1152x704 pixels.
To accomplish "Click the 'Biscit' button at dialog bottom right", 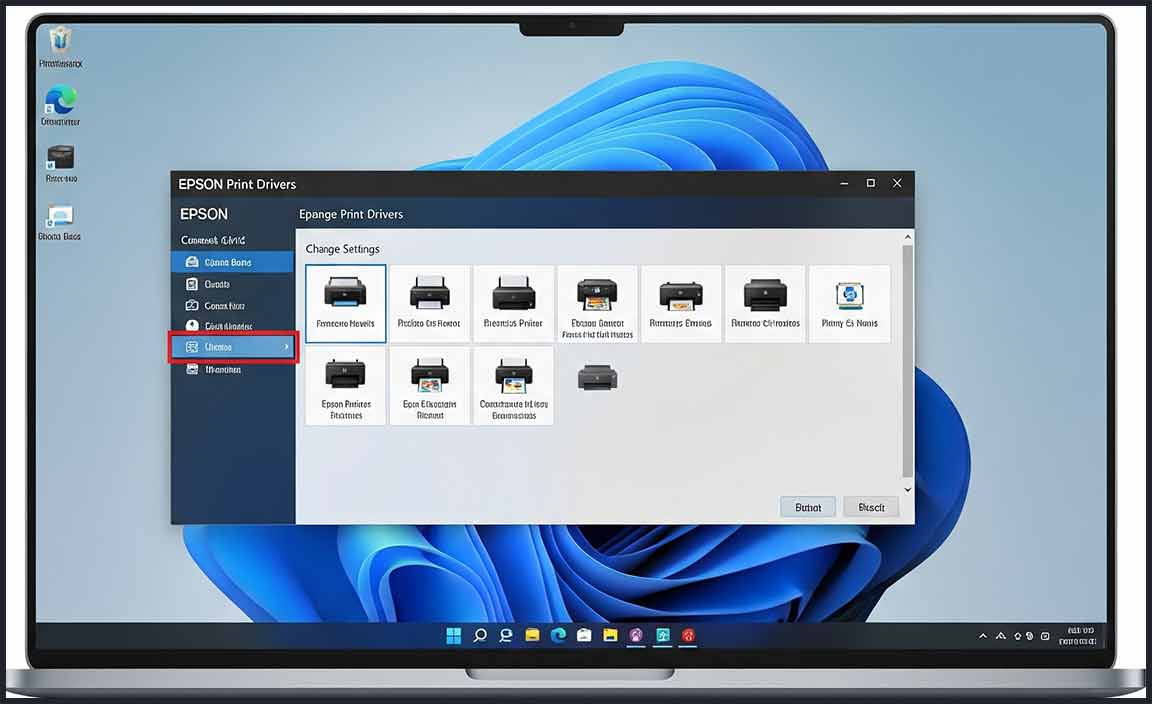I will [871, 507].
